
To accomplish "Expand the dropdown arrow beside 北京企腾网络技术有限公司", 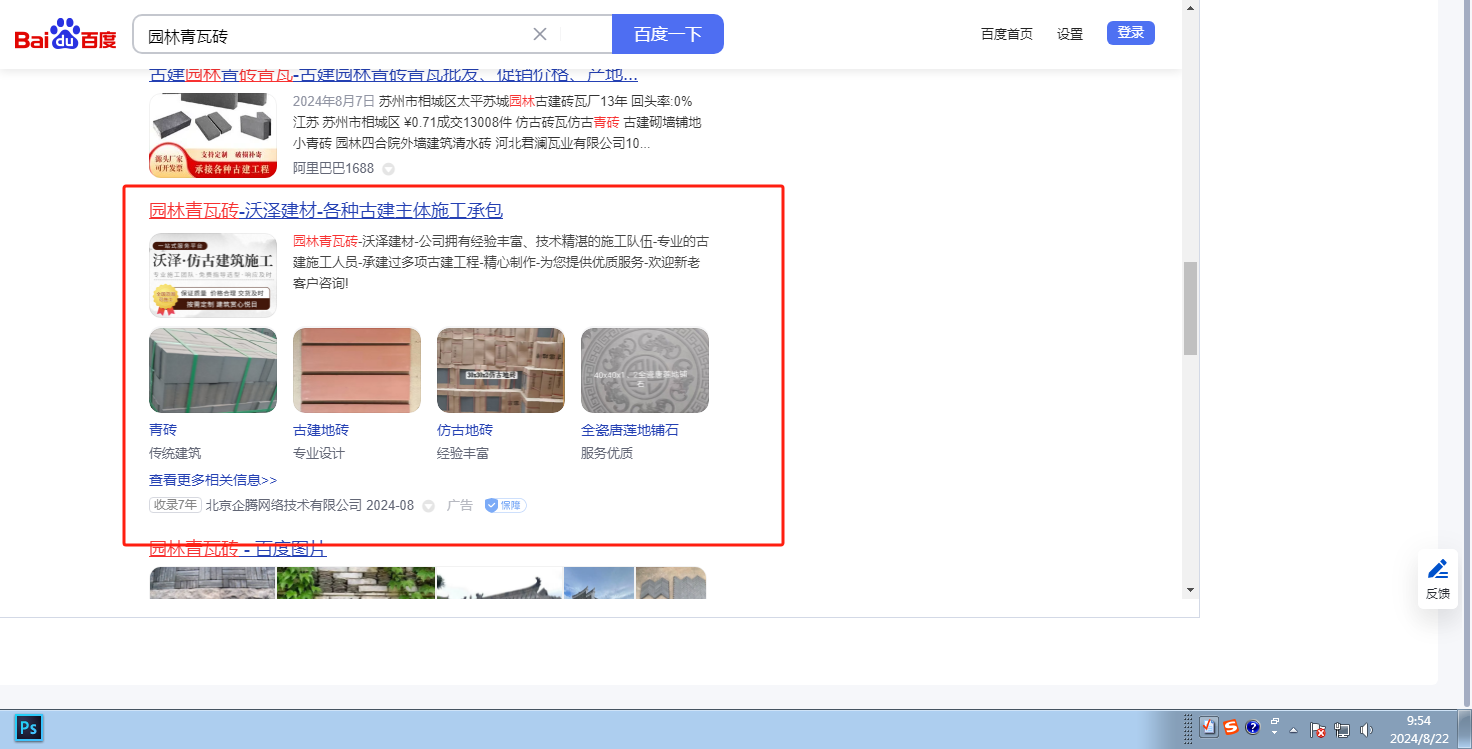I will [x=428, y=506].
